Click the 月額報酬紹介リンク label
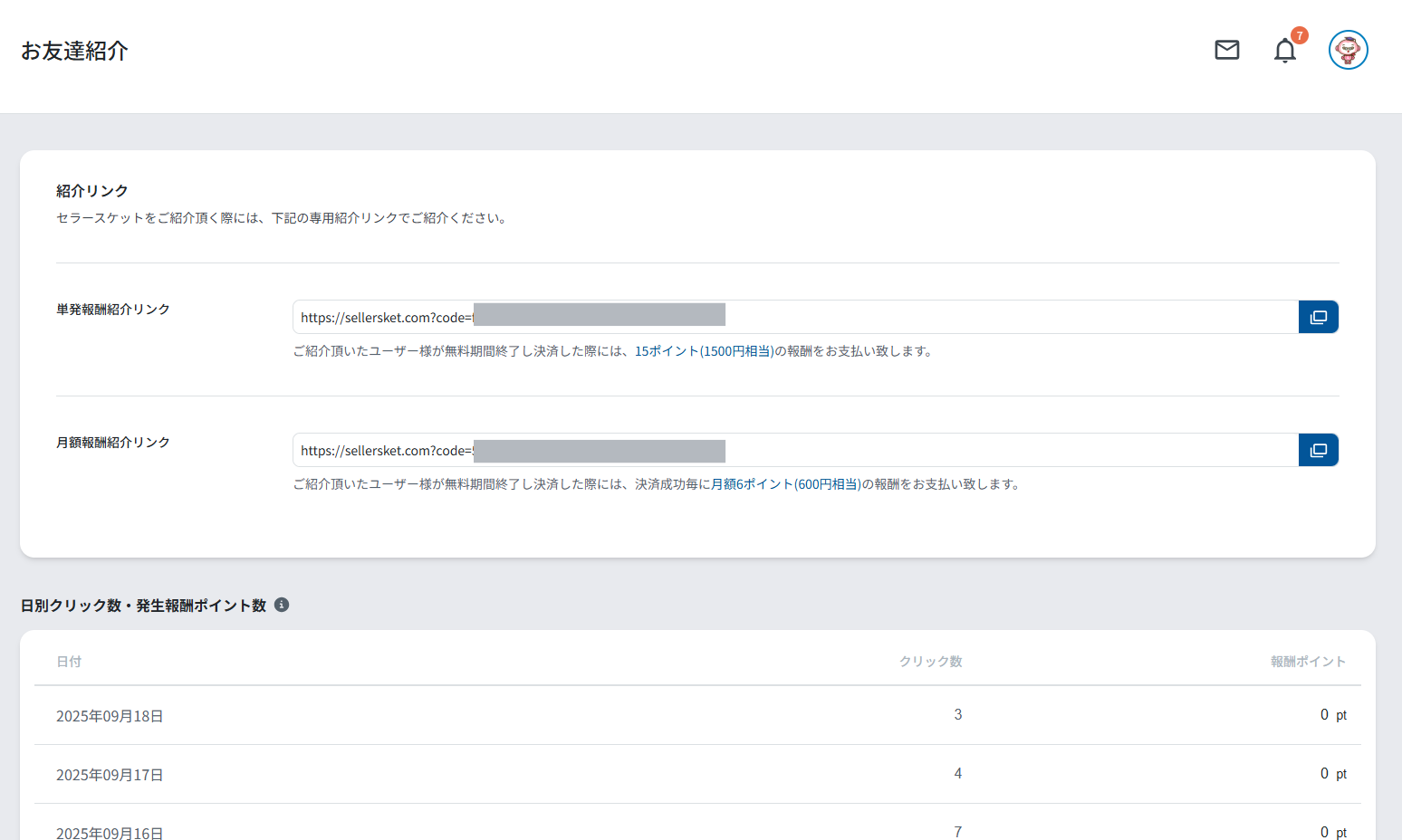The height and width of the screenshot is (840, 1402). coord(113,443)
